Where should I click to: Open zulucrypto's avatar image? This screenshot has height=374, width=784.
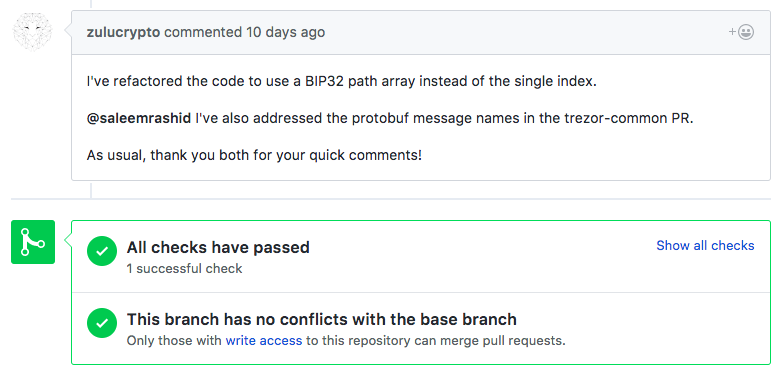coord(32,32)
